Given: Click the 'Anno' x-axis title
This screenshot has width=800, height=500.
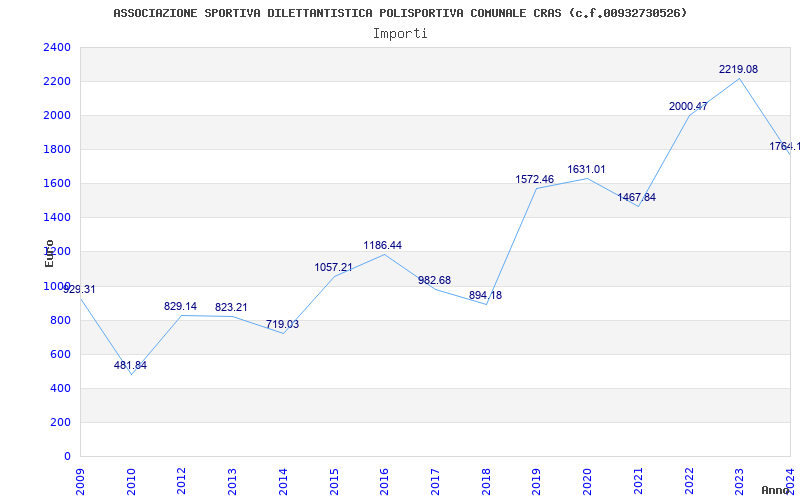Looking at the screenshot, I should [x=776, y=490].
